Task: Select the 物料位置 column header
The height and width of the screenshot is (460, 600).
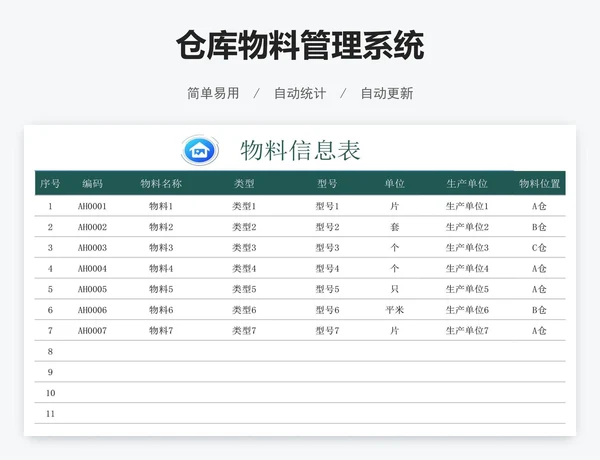Action: point(539,184)
